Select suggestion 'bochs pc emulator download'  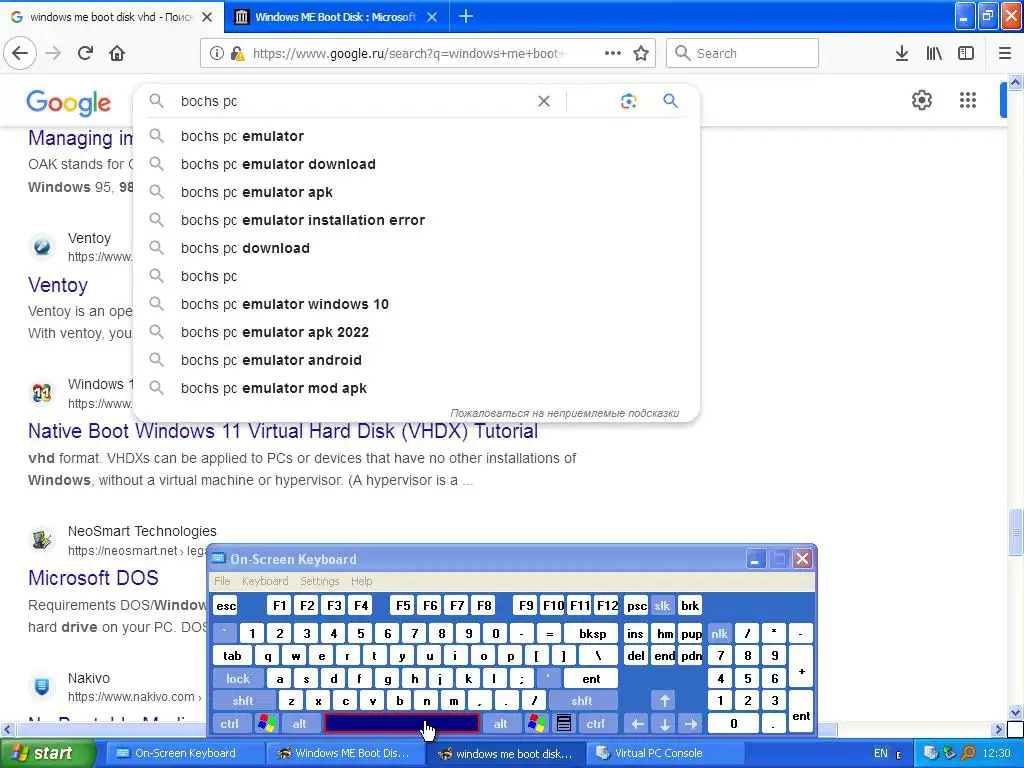tap(416, 164)
